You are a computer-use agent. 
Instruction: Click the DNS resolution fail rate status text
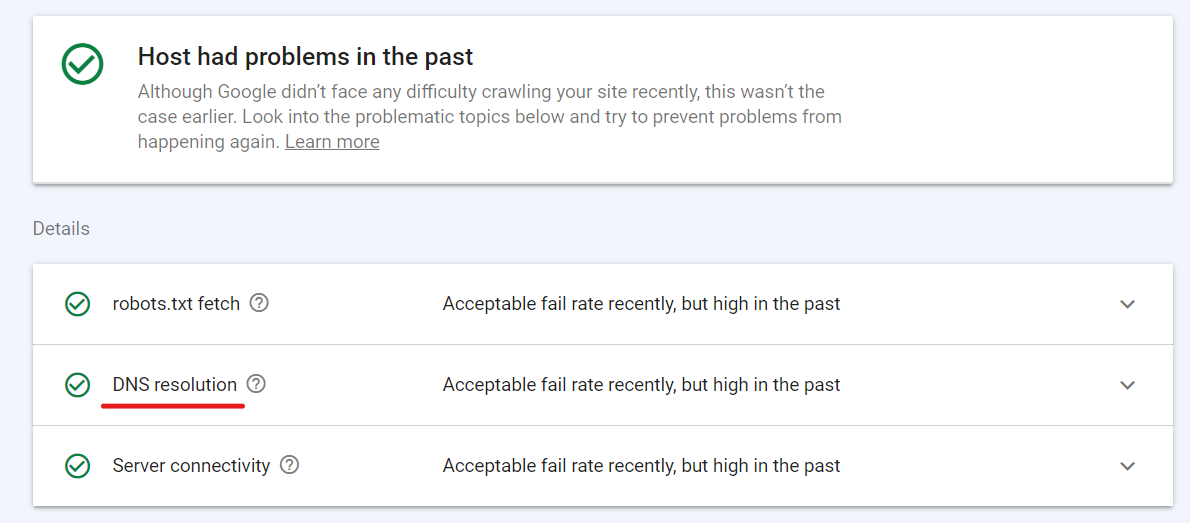(x=641, y=385)
